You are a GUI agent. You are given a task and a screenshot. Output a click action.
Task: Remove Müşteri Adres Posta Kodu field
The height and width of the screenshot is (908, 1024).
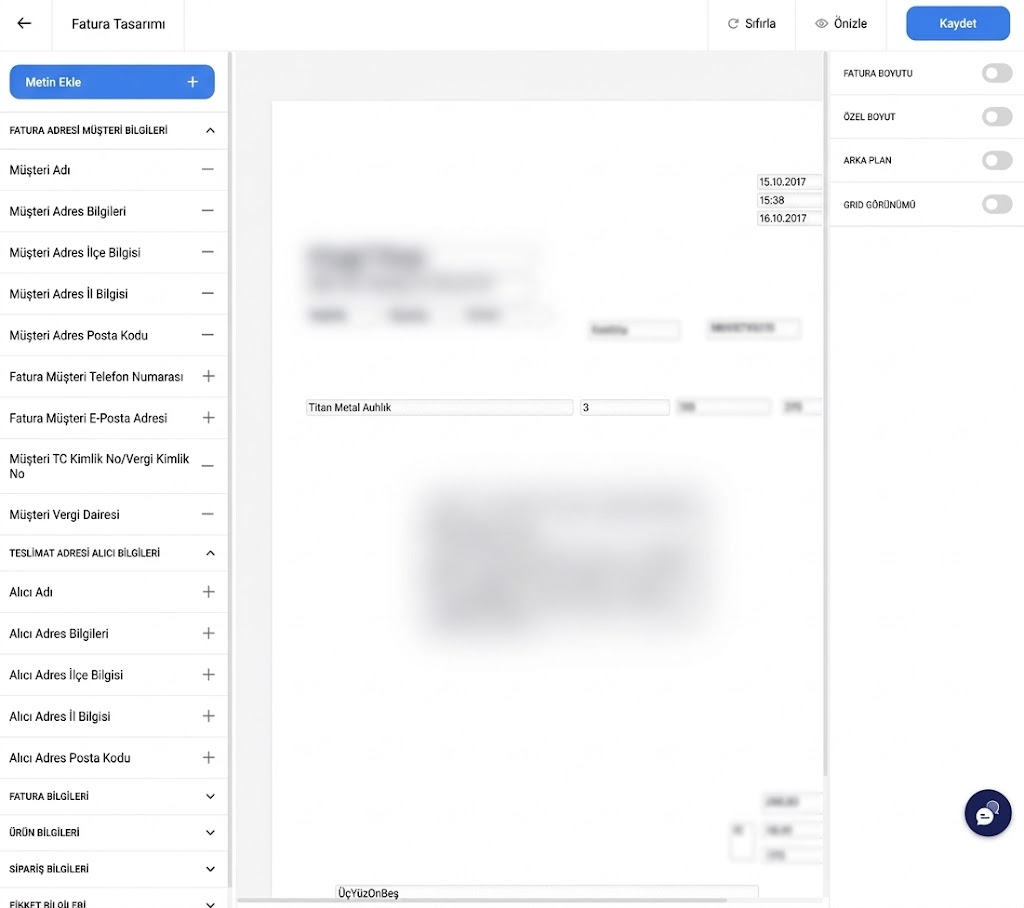pos(208,335)
